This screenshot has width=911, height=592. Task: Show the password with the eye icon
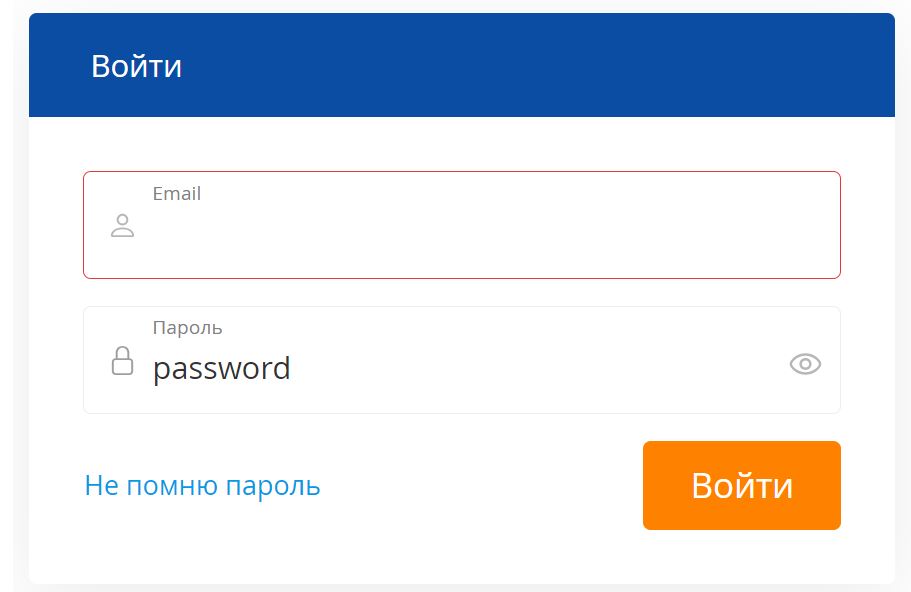pyautogui.click(x=805, y=364)
